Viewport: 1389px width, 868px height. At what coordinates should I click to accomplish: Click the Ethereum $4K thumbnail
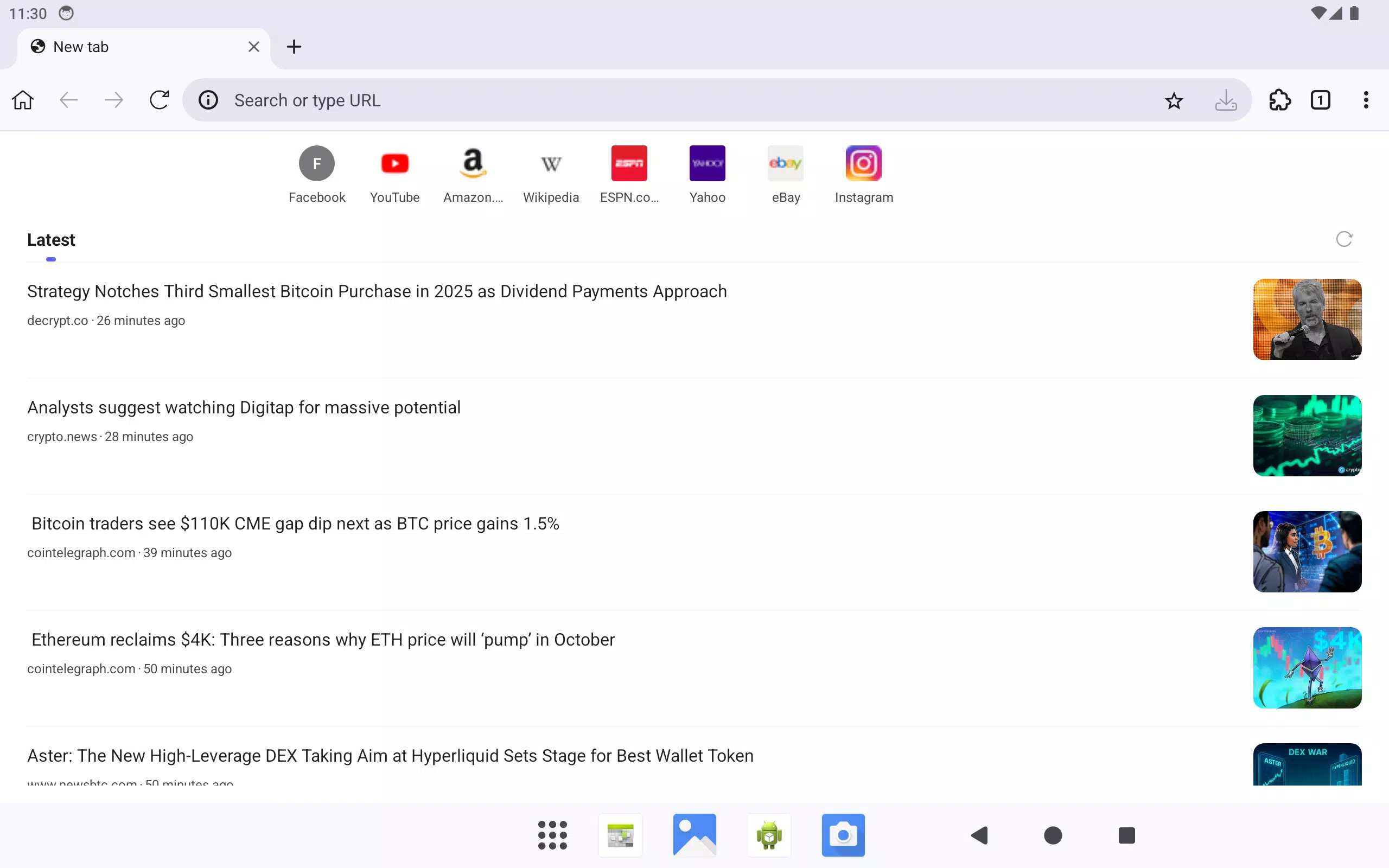click(1307, 668)
